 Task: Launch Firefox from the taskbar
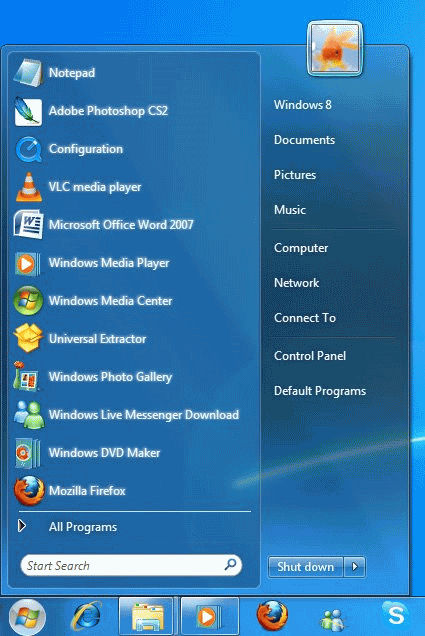(x=273, y=616)
